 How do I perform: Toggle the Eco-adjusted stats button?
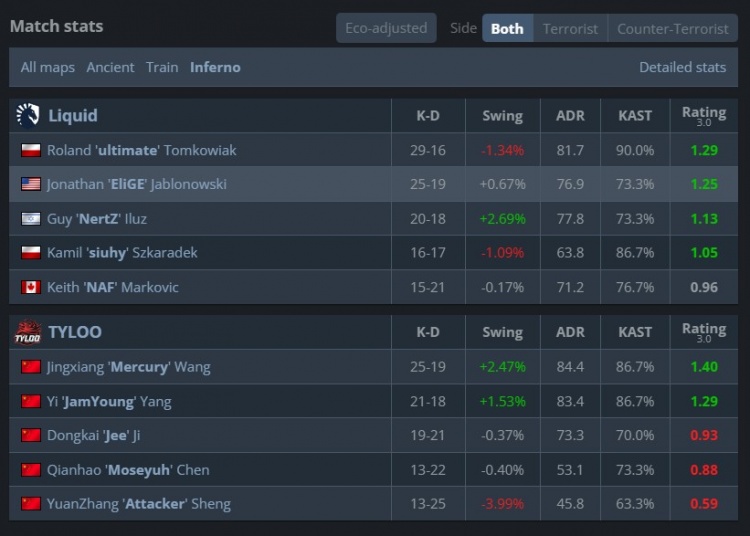386,28
